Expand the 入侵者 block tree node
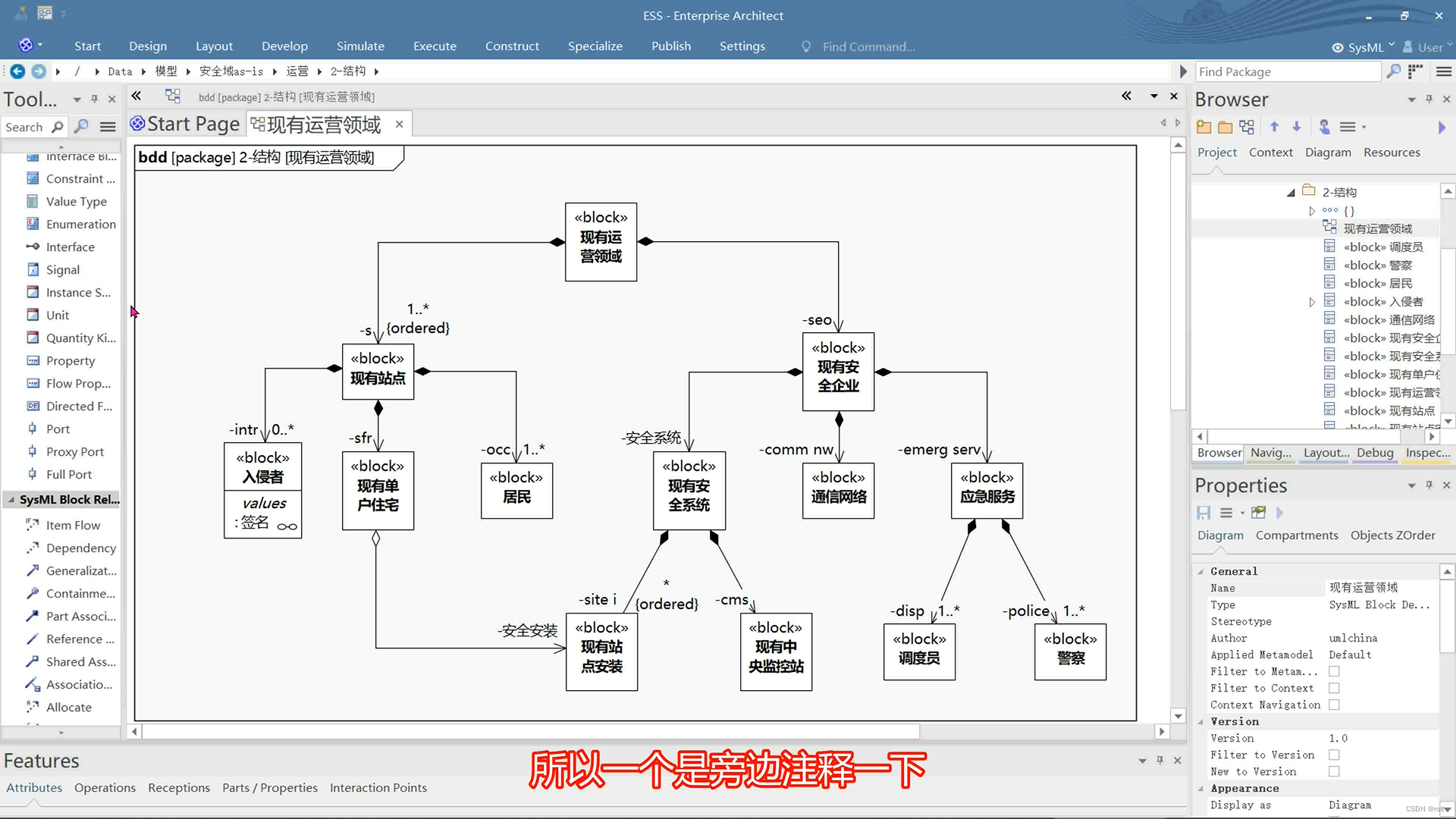Image resolution: width=1456 pixels, height=819 pixels. [1312, 302]
